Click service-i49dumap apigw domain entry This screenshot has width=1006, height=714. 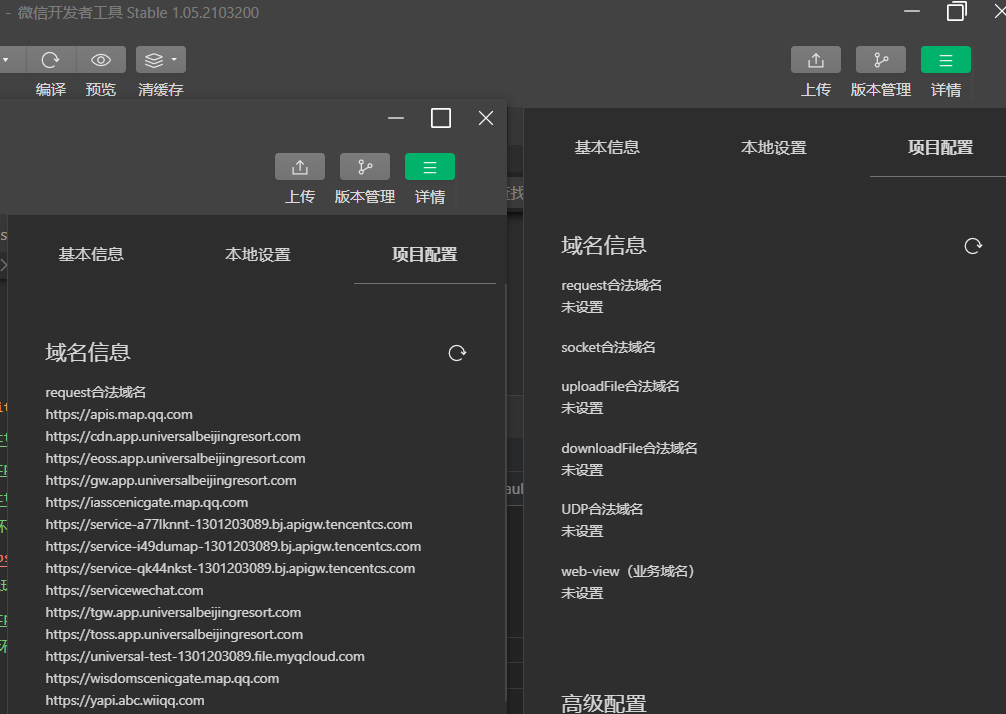(233, 546)
